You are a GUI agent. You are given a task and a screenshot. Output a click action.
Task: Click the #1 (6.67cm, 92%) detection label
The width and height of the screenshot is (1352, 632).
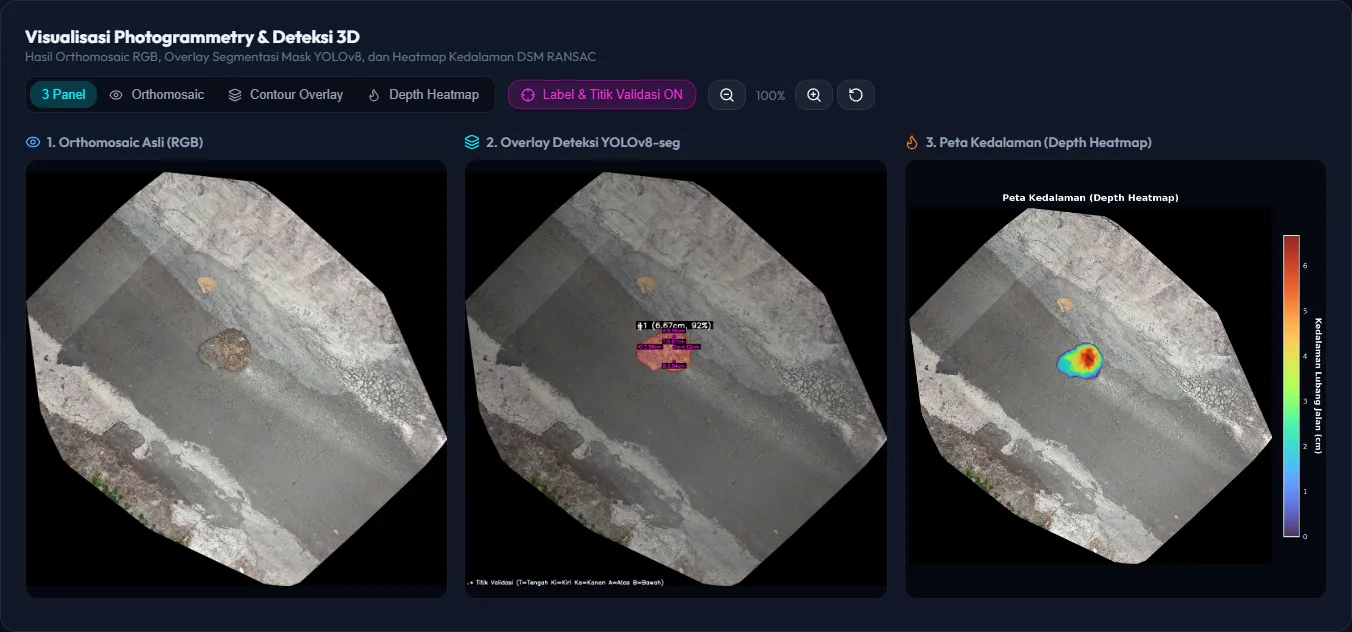pyautogui.click(x=675, y=325)
